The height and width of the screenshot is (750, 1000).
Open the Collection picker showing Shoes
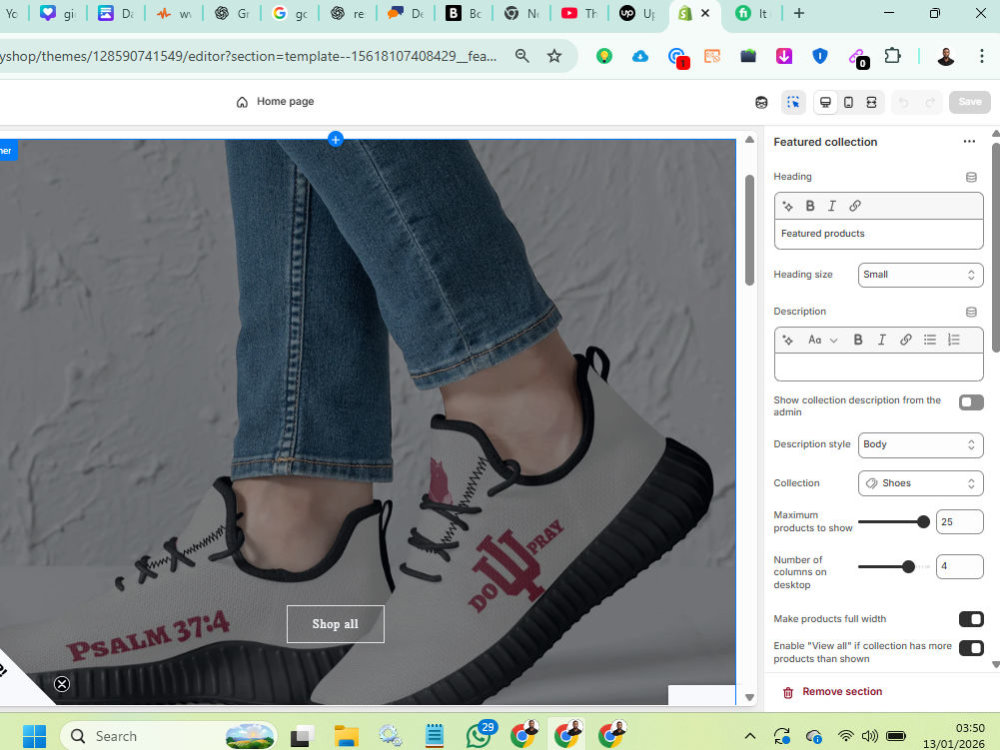(920, 483)
